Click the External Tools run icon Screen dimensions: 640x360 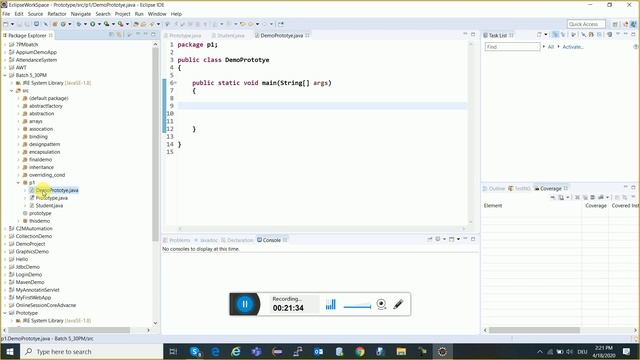(x=121, y=24)
